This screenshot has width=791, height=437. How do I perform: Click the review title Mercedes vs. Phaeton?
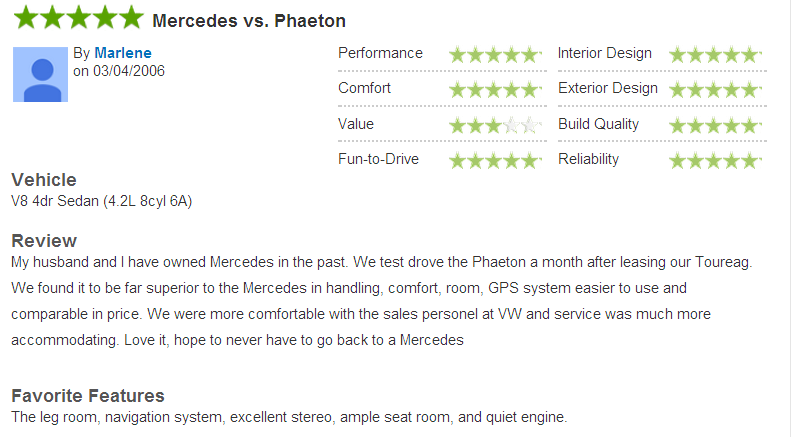pyautogui.click(x=249, y=21)
